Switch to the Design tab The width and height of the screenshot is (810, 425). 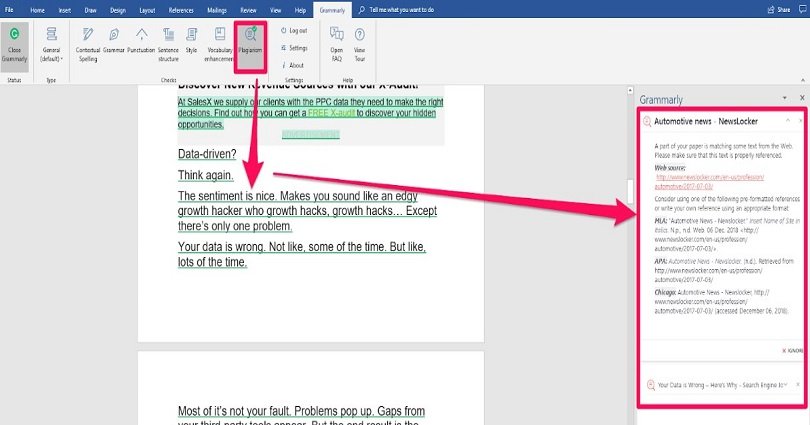click(x=118, y=10)
